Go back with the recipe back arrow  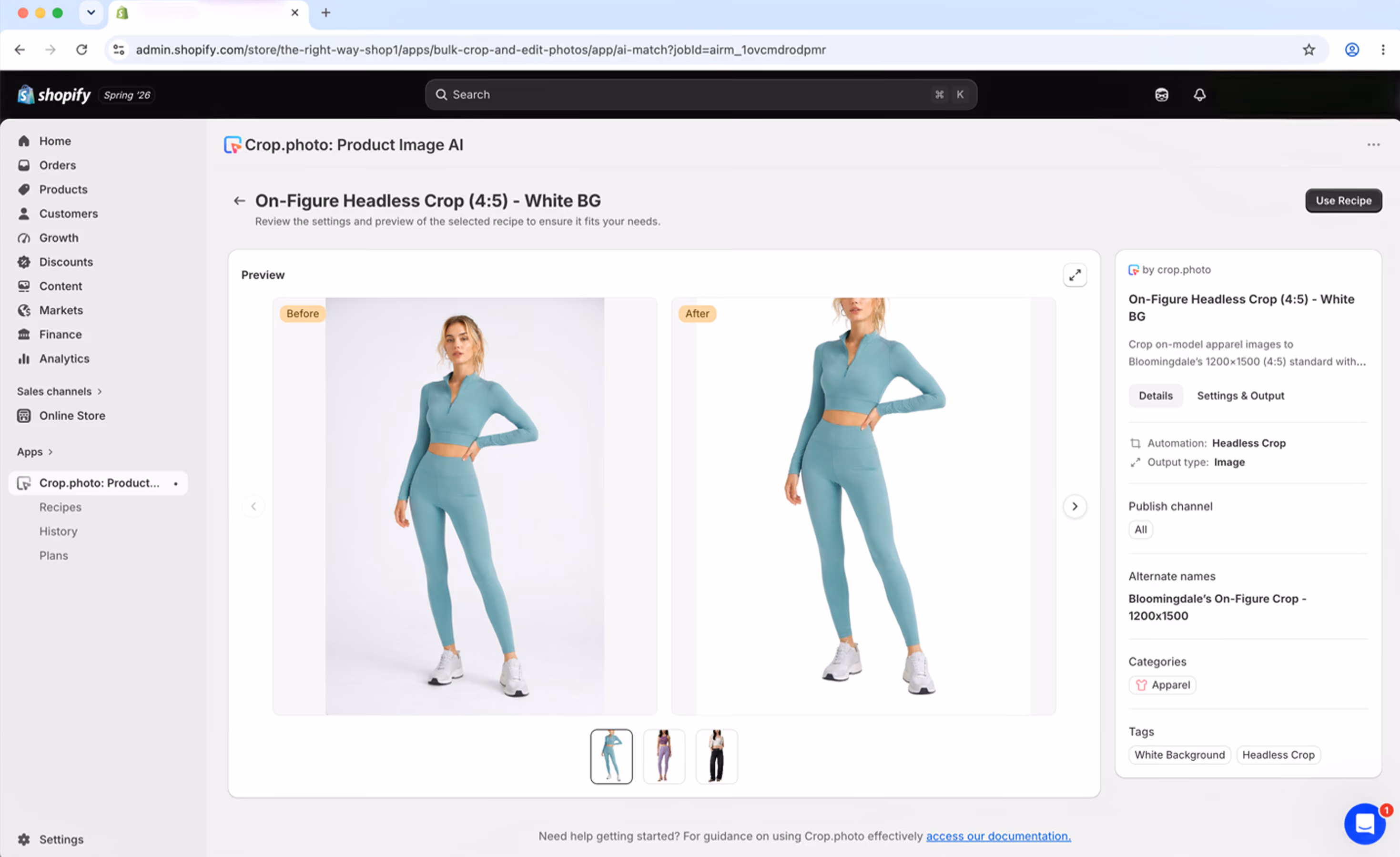239,201
